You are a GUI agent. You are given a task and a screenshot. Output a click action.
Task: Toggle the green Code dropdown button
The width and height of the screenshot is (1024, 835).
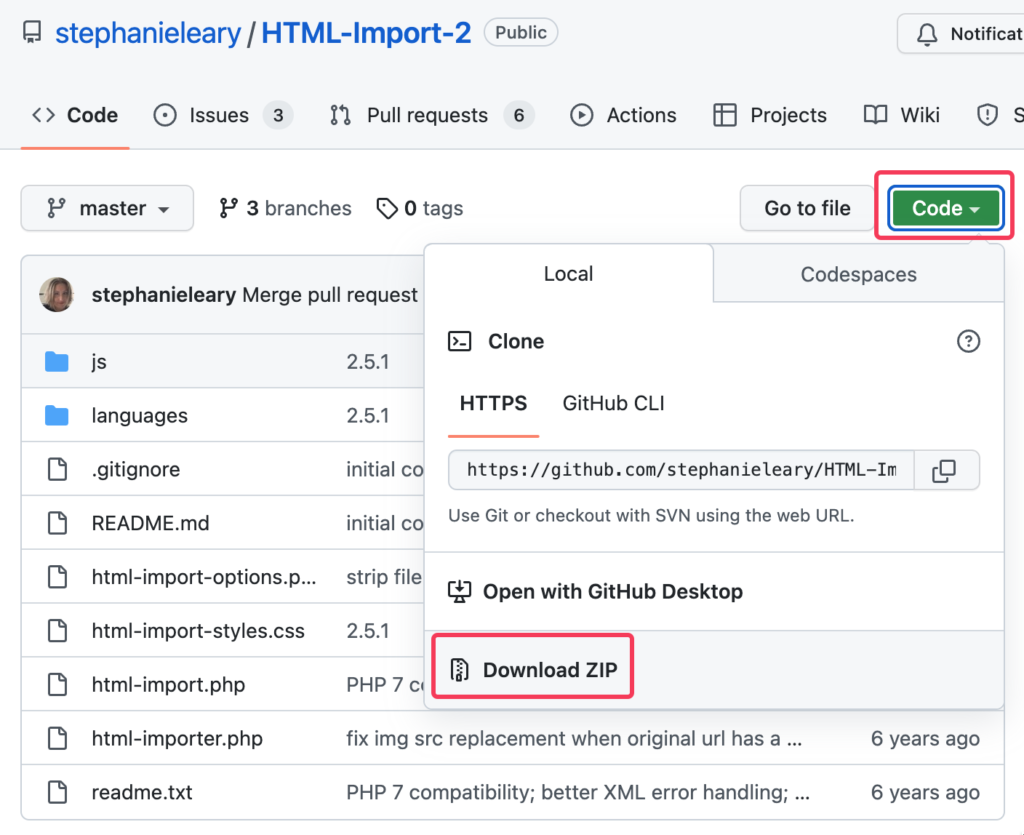[945, 208]
